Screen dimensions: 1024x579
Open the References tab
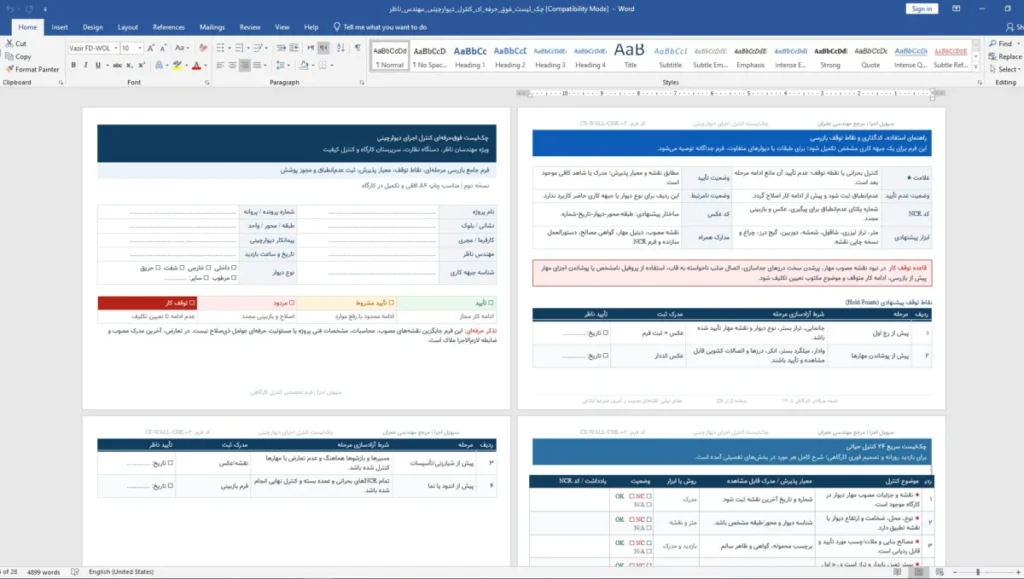click(168, 27)
